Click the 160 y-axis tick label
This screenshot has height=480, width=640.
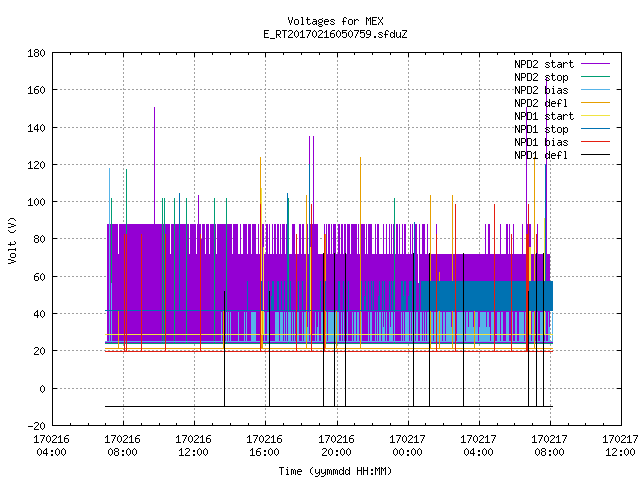[36, 90]
